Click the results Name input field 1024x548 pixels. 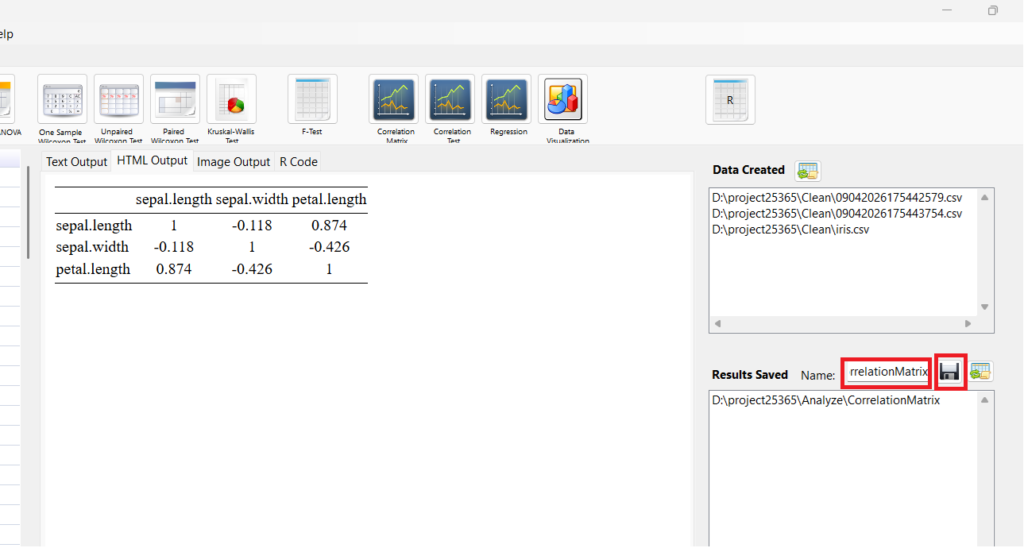[887, 372]
